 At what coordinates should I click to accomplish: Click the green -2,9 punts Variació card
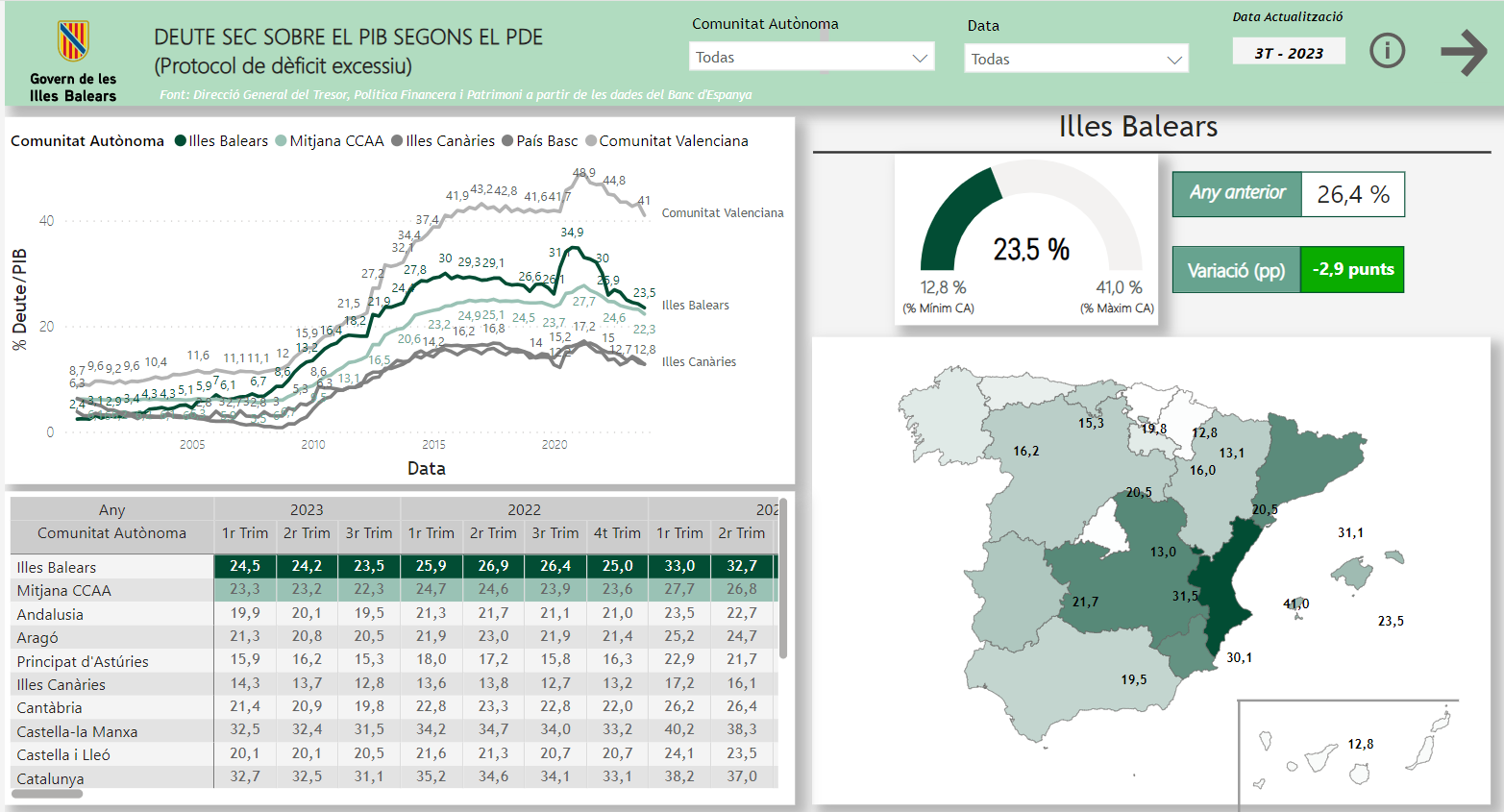pos(1352,270)
